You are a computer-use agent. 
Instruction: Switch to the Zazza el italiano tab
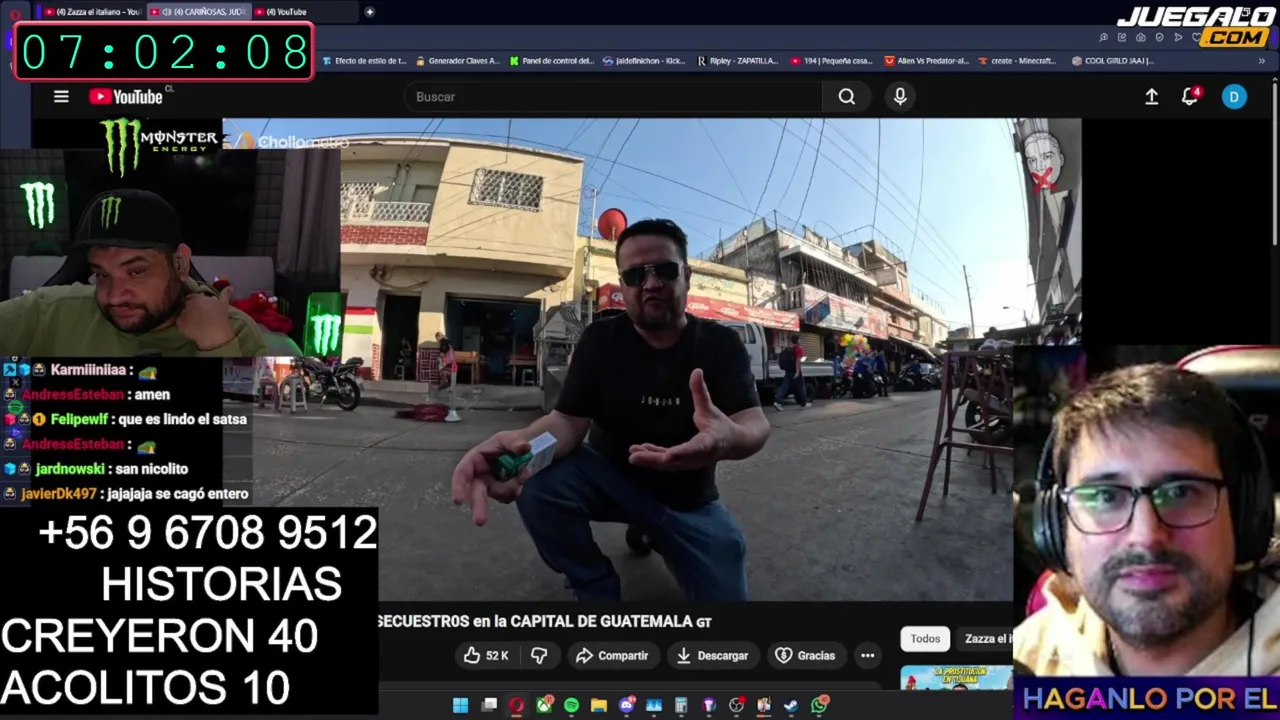tap(92, 12)
